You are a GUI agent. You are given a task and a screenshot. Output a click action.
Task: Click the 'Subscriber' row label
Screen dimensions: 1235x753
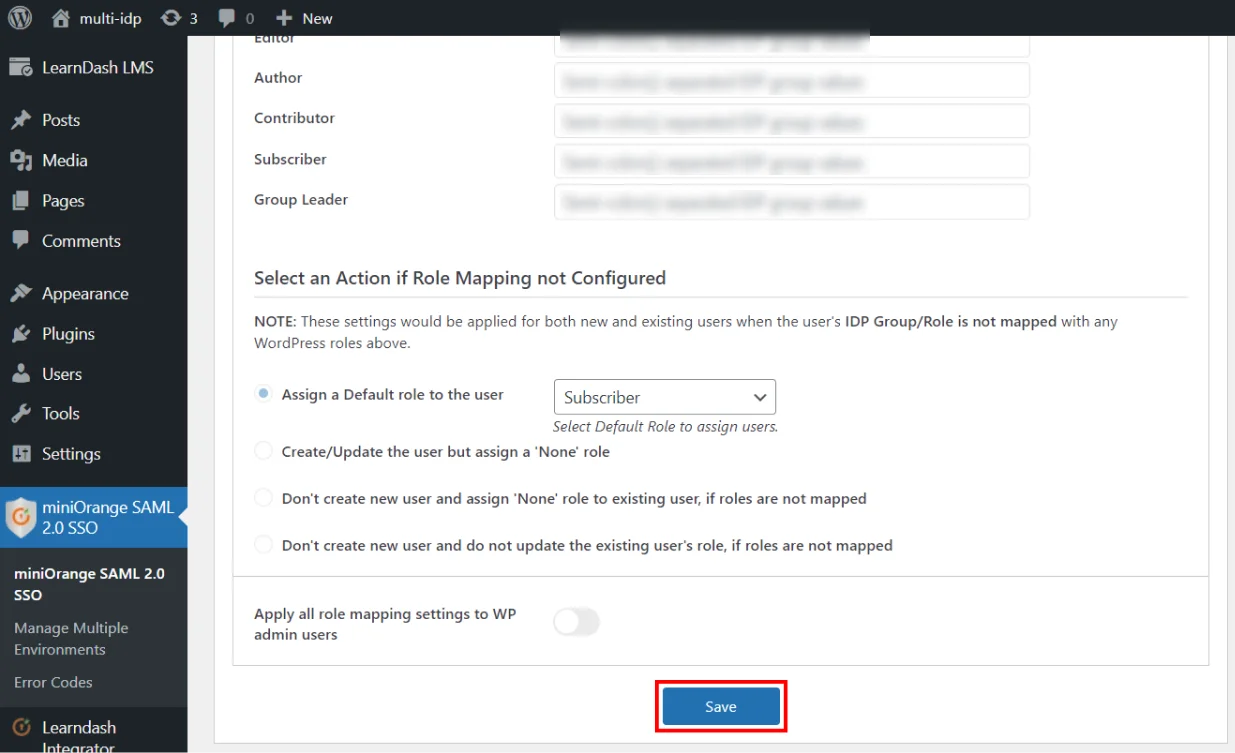coord(290,159)
